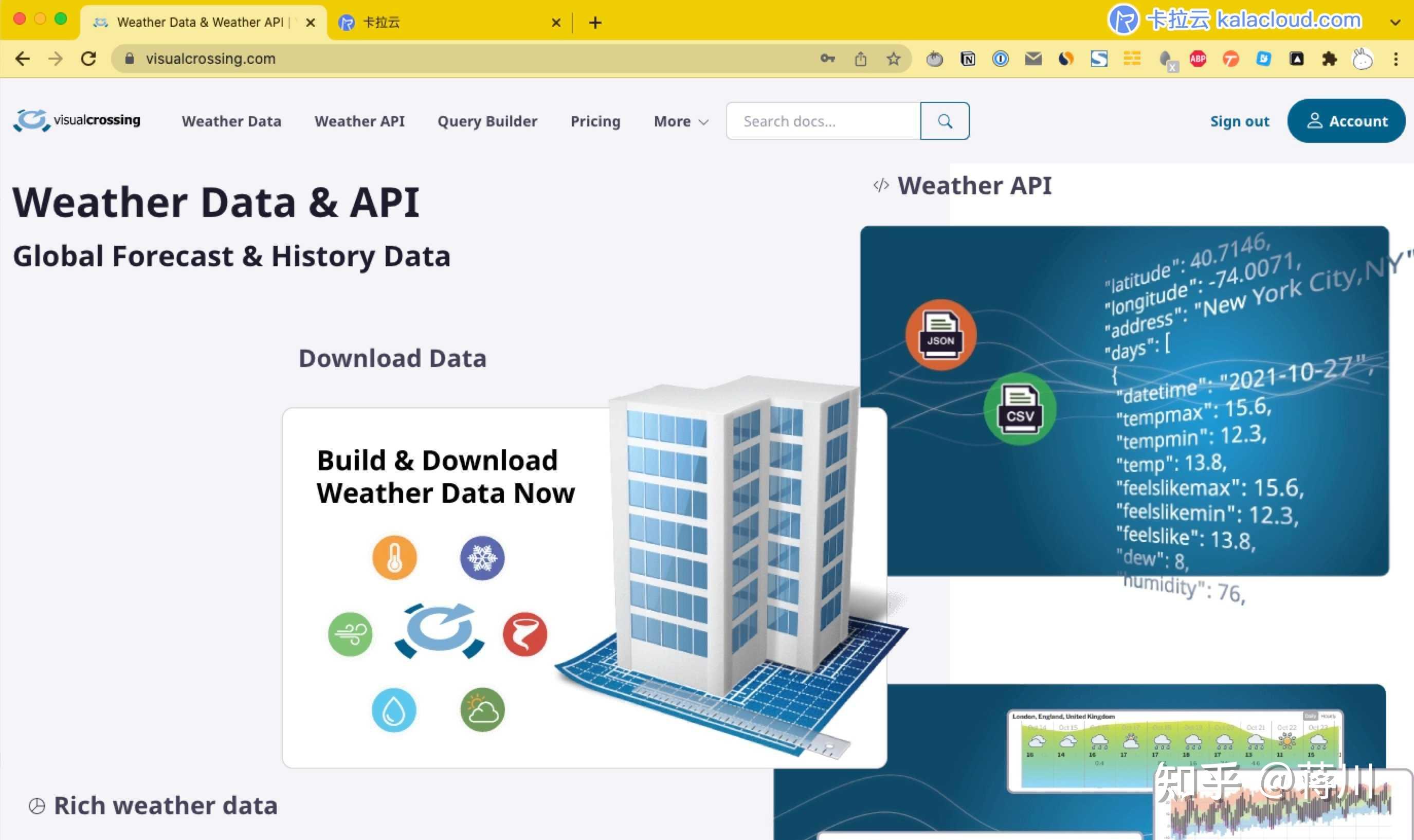Expand the More navigation menu
Image resolution: width=1414 pixels, height=840 pixels.
680,121
